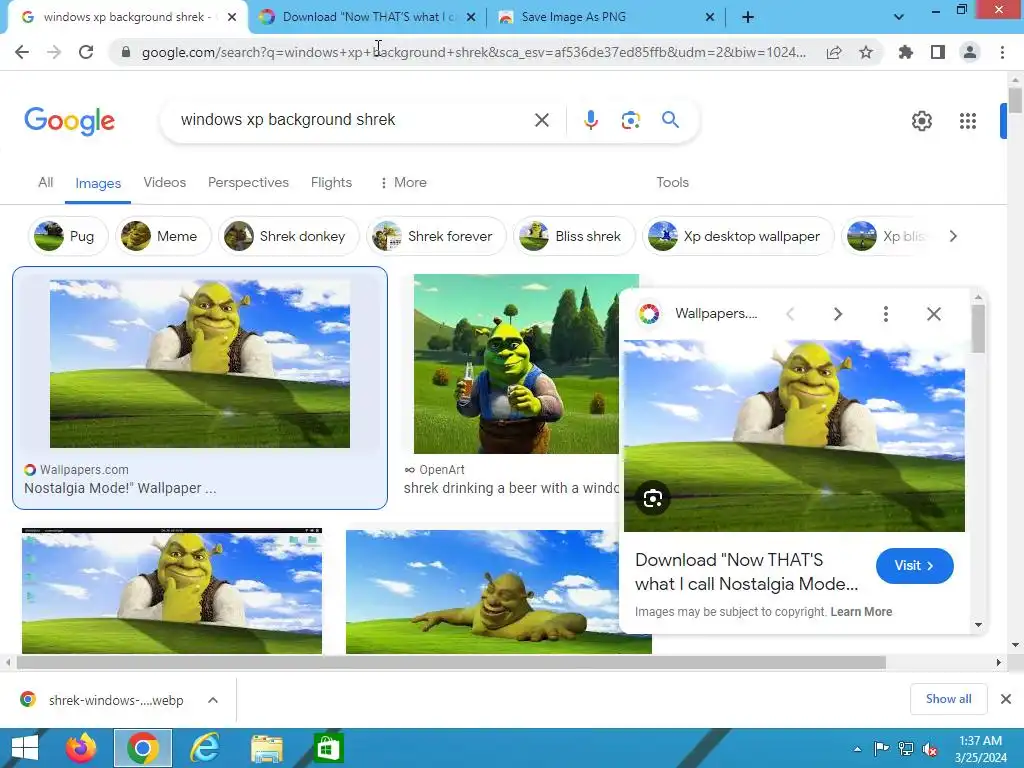Viewport: 1024px width, 768px height.
Task: Open Google quick settings gear
Action: tap(921, 121)
